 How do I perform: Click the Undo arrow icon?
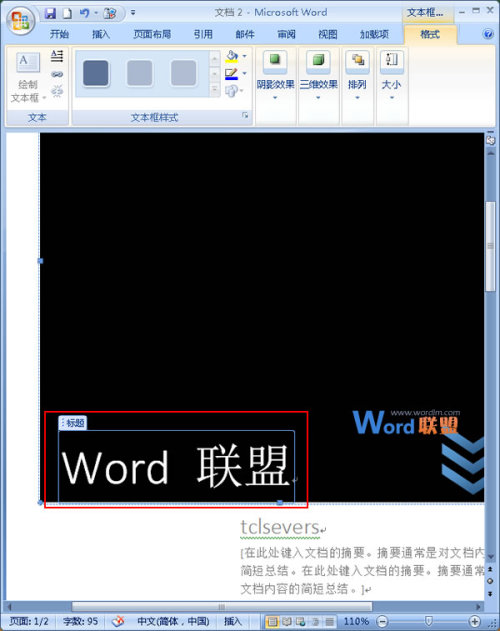point(84,13)
